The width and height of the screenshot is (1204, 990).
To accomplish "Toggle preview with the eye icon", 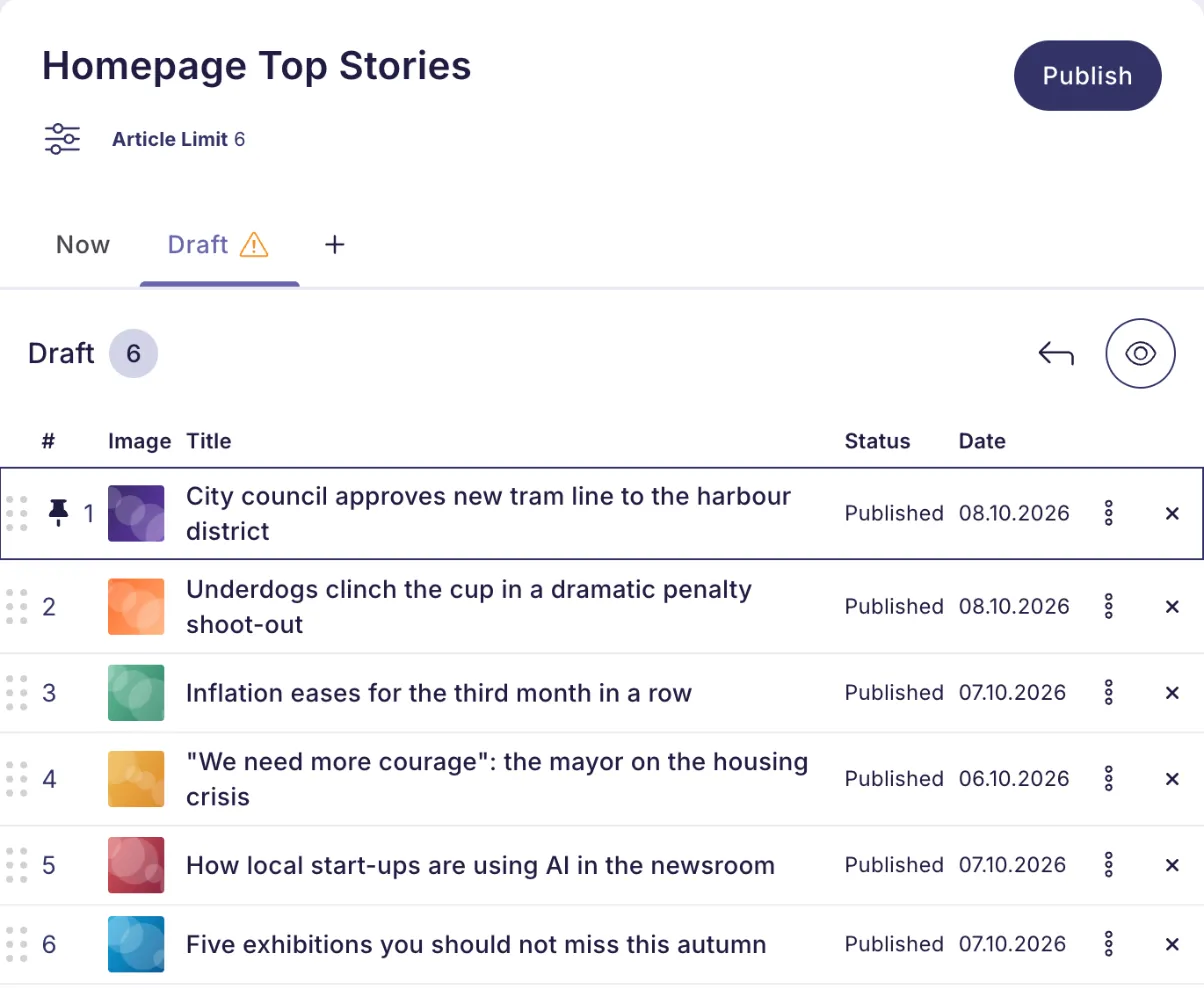I will [1140, 353].
